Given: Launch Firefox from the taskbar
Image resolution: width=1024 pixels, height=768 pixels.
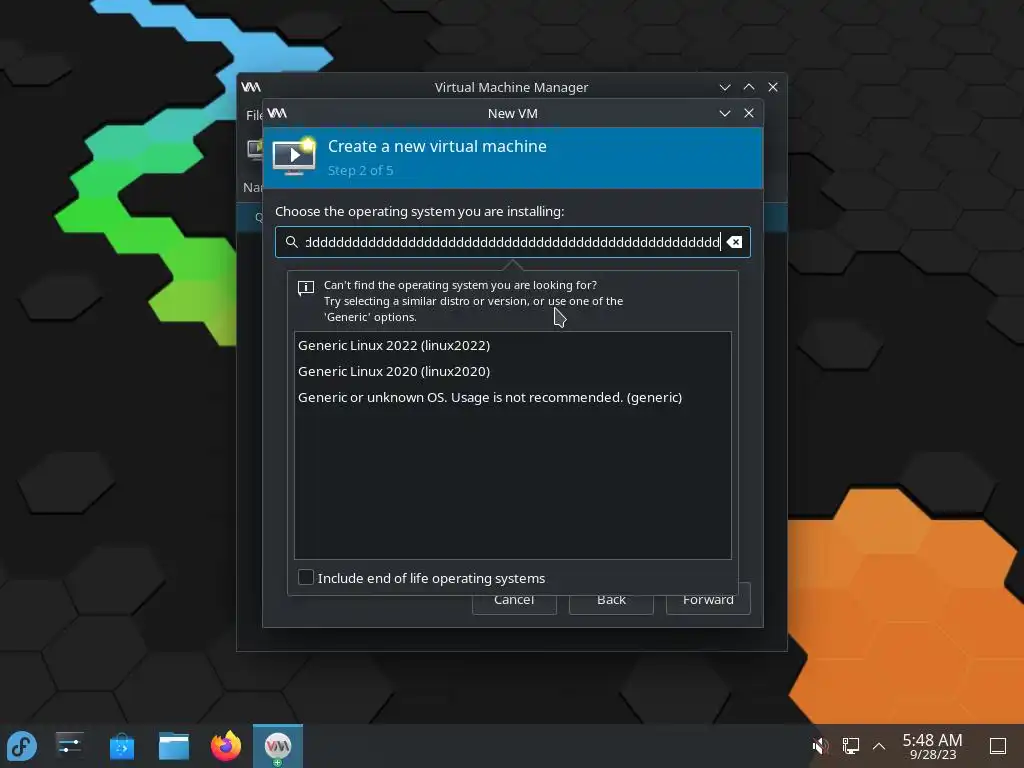Looking at the screenshot, I should coord(226,746).
